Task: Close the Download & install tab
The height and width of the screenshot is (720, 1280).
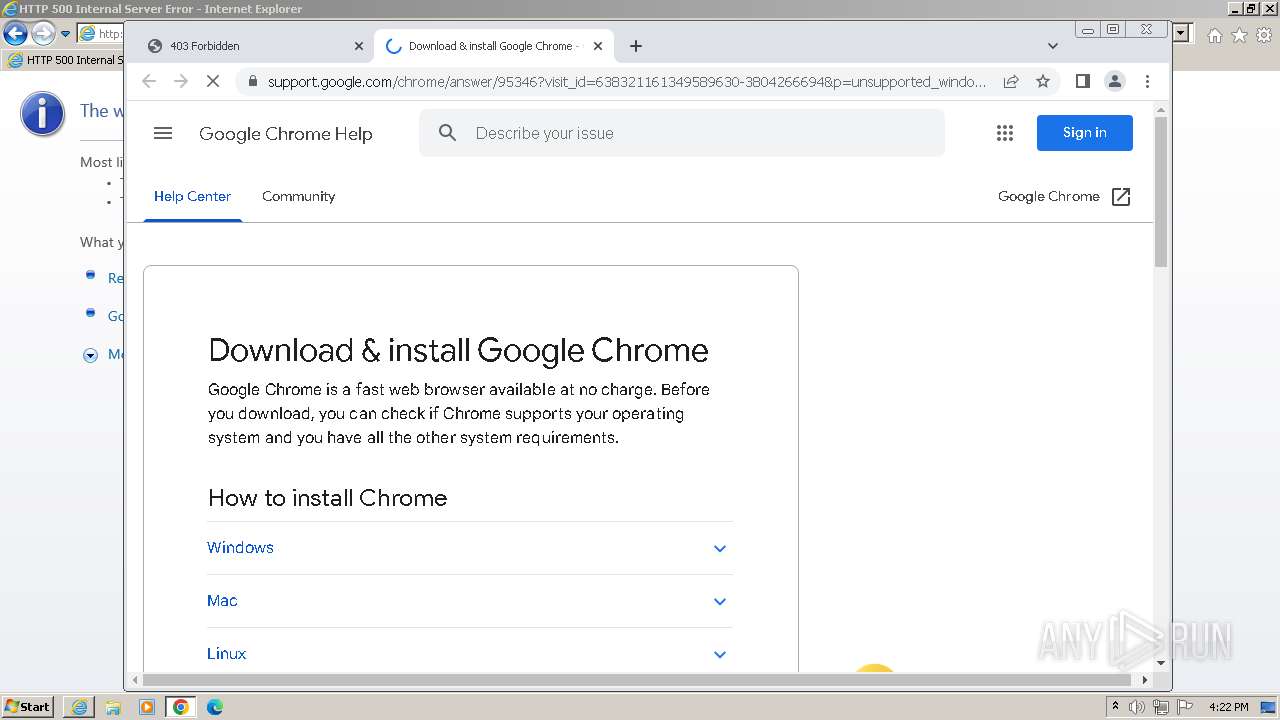Action: (598, 46)
